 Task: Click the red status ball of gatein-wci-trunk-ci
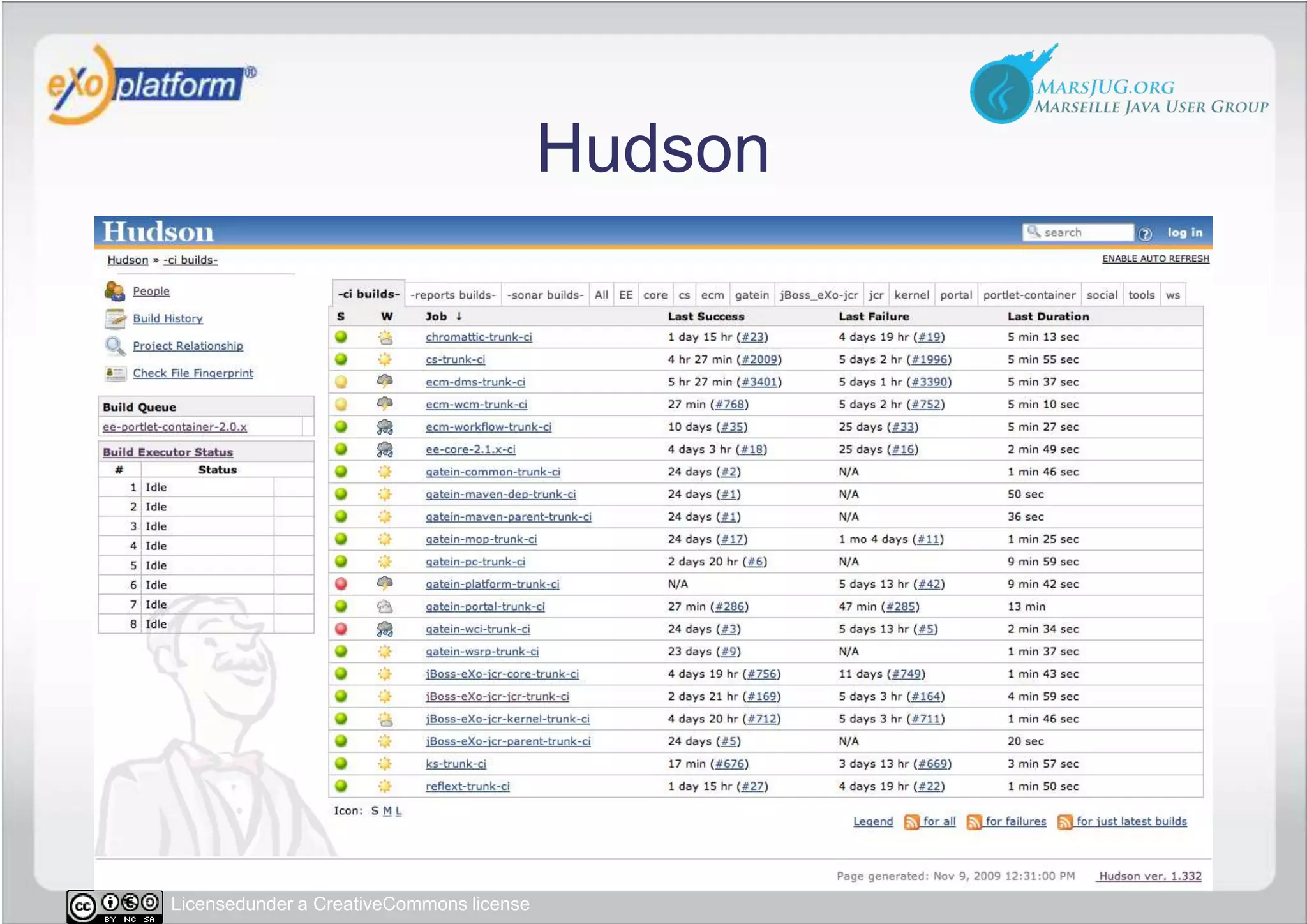click(x=341, y=629)
